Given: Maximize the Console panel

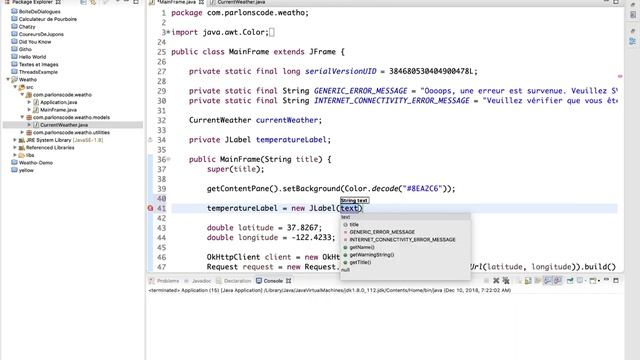Looking at the screenshot, I should click(x=616, y=280).
